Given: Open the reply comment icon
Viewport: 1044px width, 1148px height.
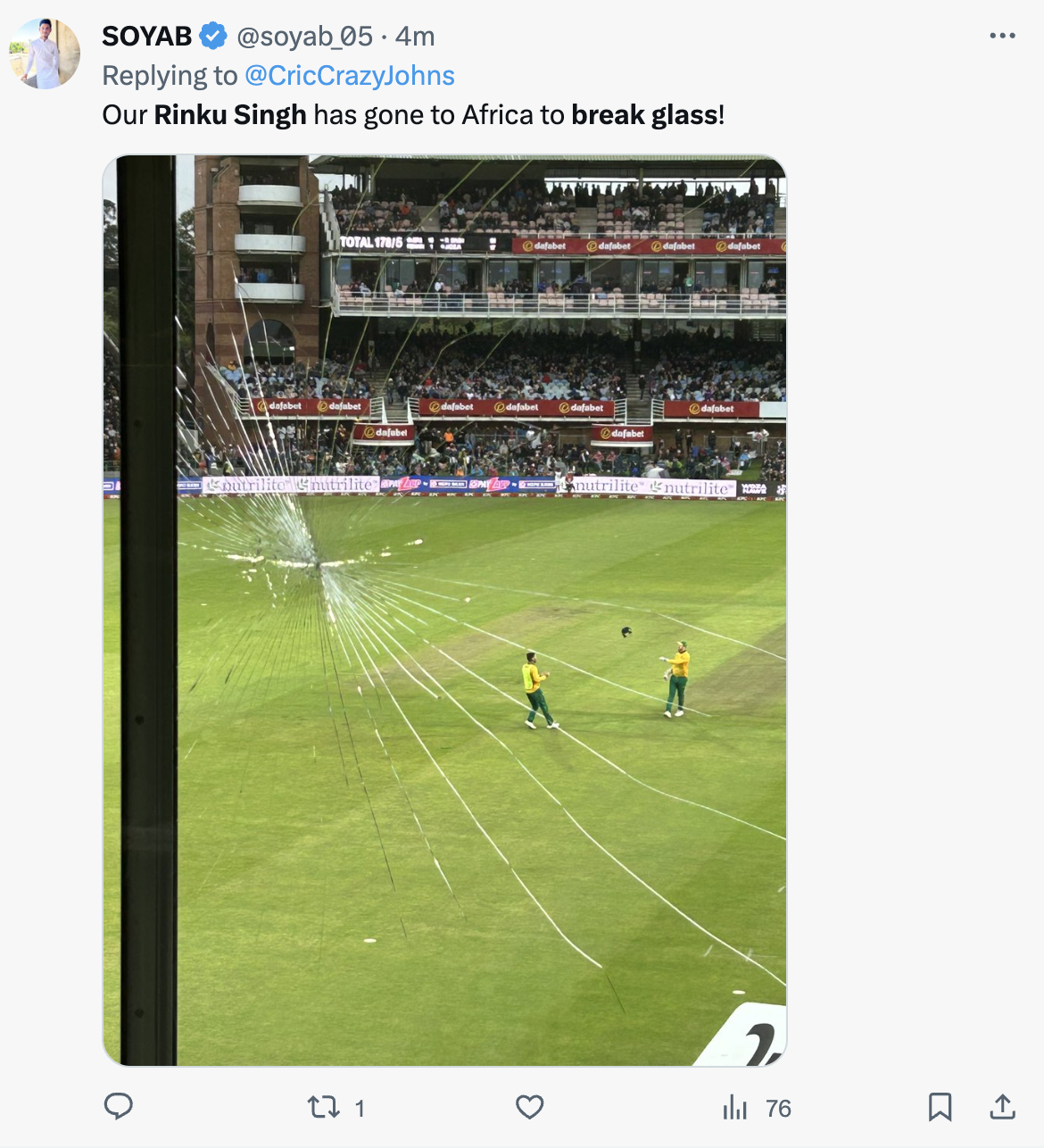Looking at the screenshot, I should pyautogui.click(x=119, y=1107).
